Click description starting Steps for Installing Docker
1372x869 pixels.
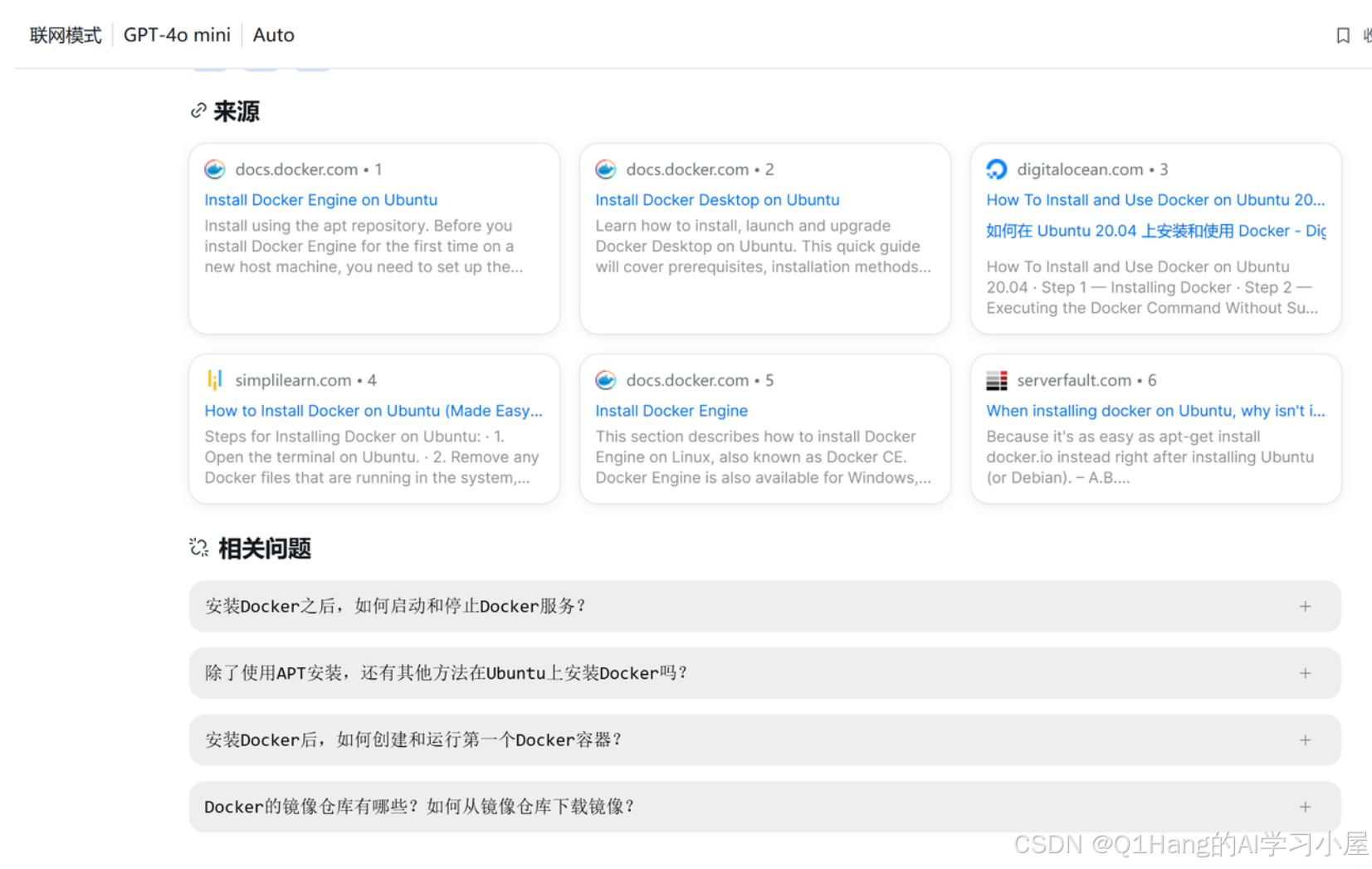[372, 457]
